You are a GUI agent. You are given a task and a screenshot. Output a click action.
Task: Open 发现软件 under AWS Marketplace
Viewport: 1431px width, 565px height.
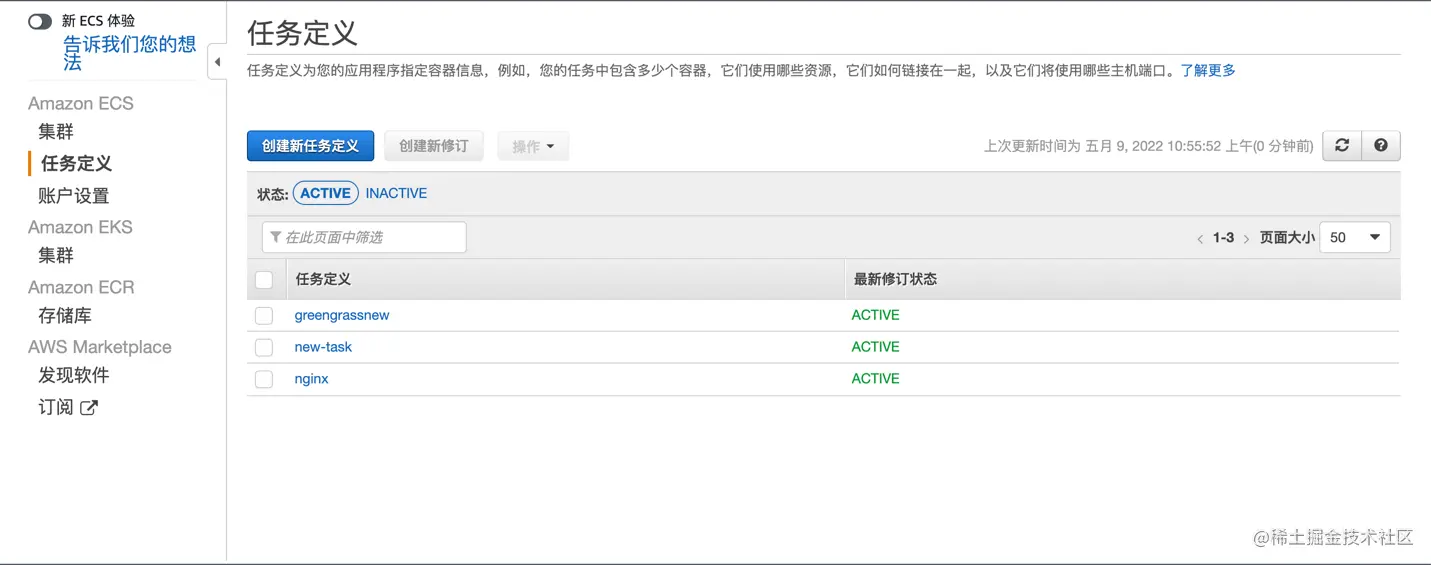(x=74, y=376)
